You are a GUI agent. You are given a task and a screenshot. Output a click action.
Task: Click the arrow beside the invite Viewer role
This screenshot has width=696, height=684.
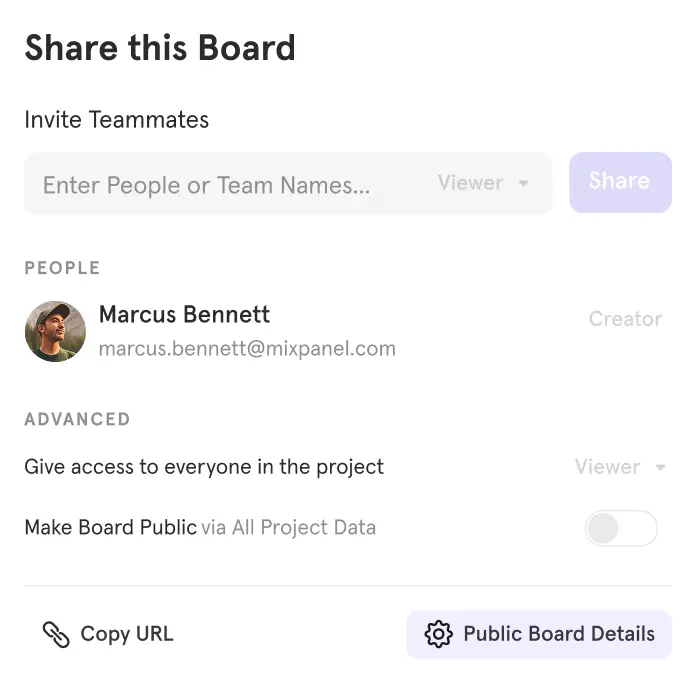coord(523,184)
